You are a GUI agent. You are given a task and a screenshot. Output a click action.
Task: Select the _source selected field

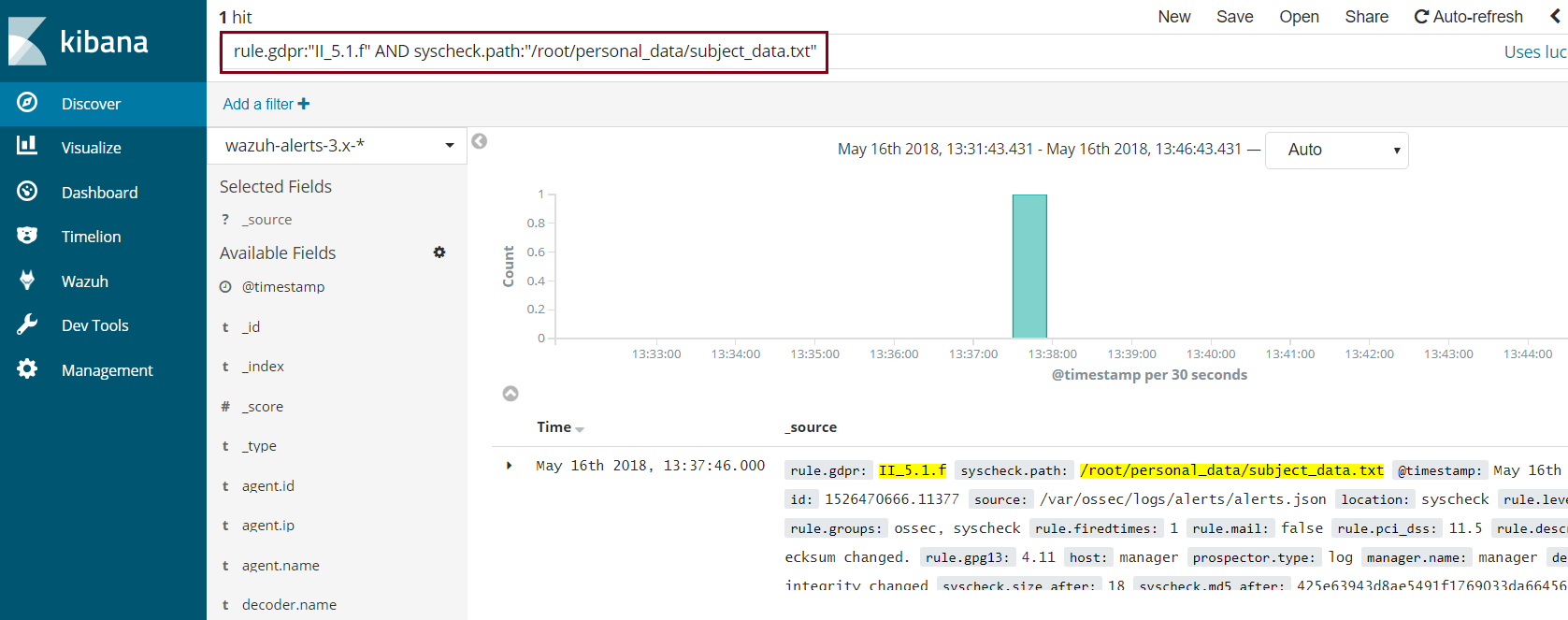(x=266, y=220)
